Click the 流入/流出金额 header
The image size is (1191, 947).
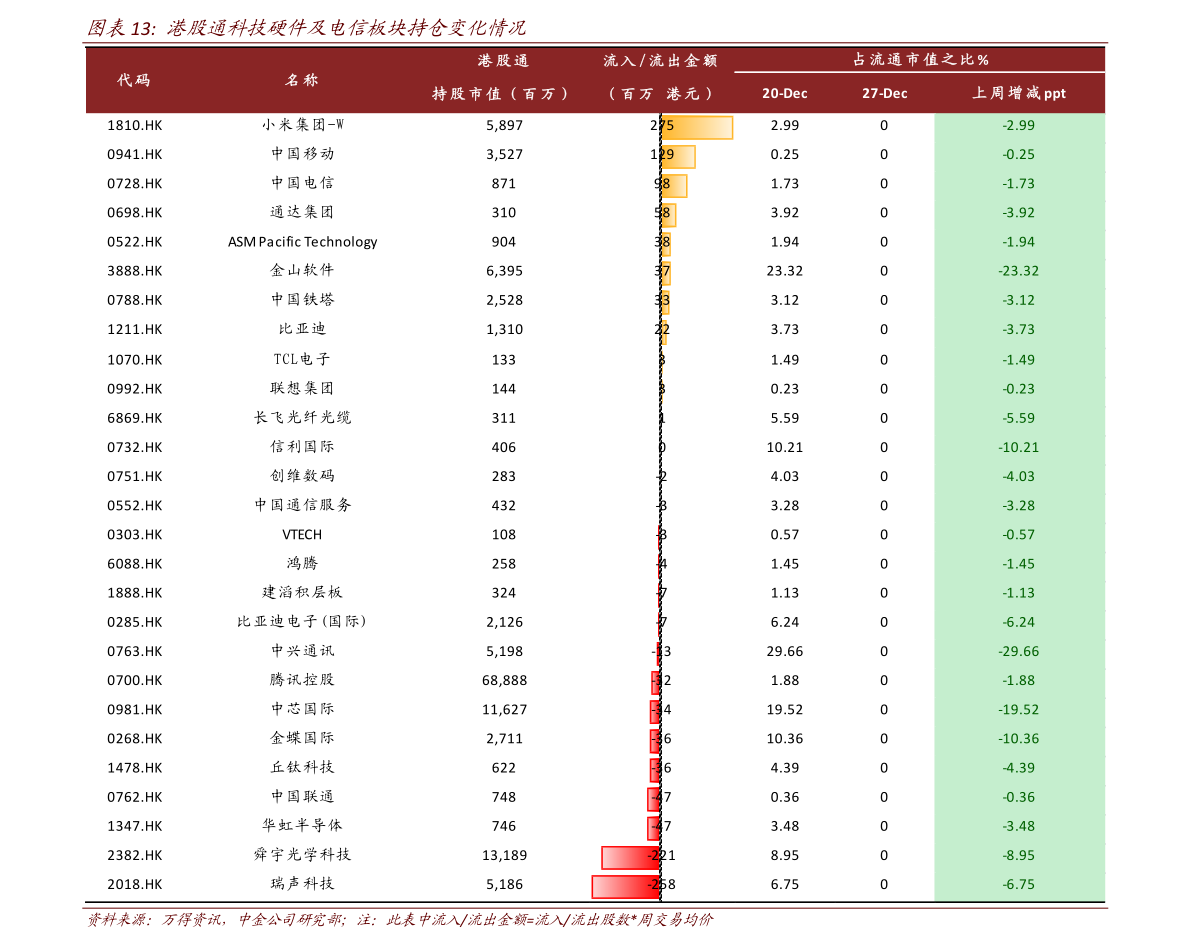coord(660,77)
